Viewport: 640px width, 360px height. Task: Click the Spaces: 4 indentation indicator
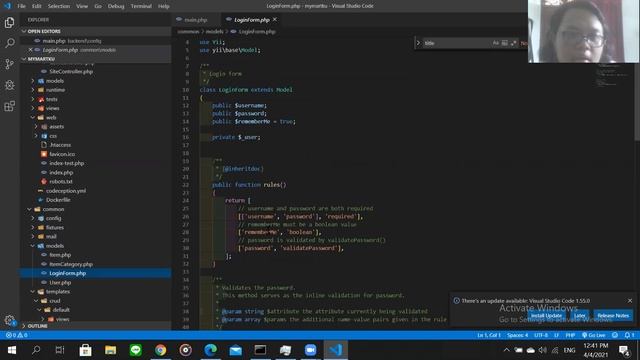[518, 335]
